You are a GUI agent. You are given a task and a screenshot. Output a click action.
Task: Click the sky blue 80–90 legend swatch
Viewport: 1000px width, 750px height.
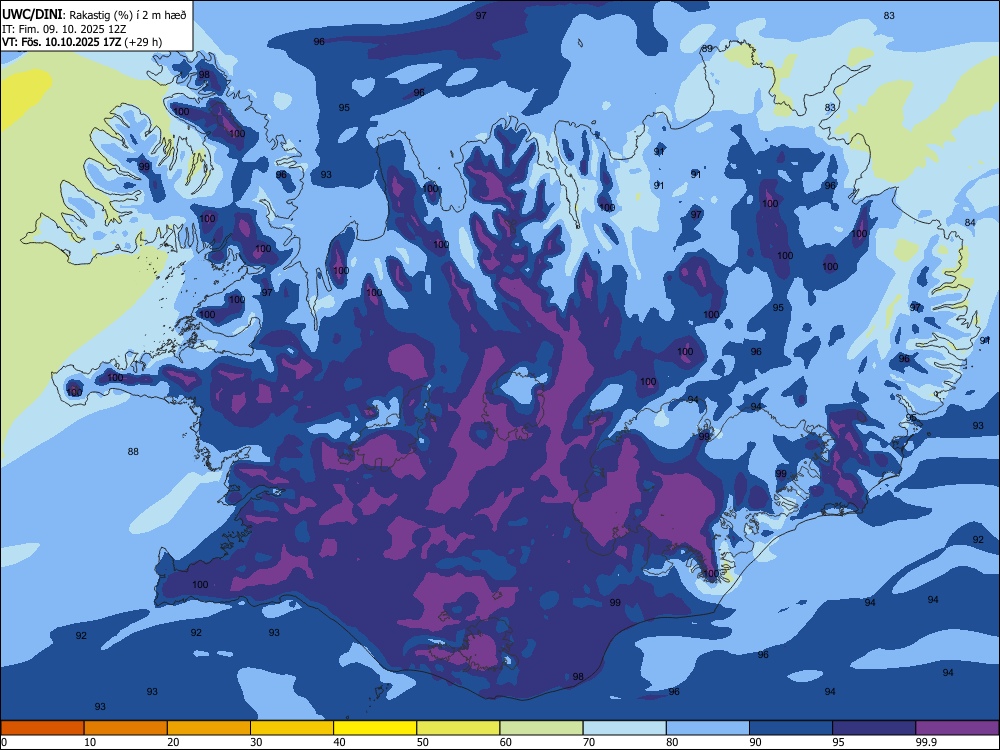(x=708, y=728)
